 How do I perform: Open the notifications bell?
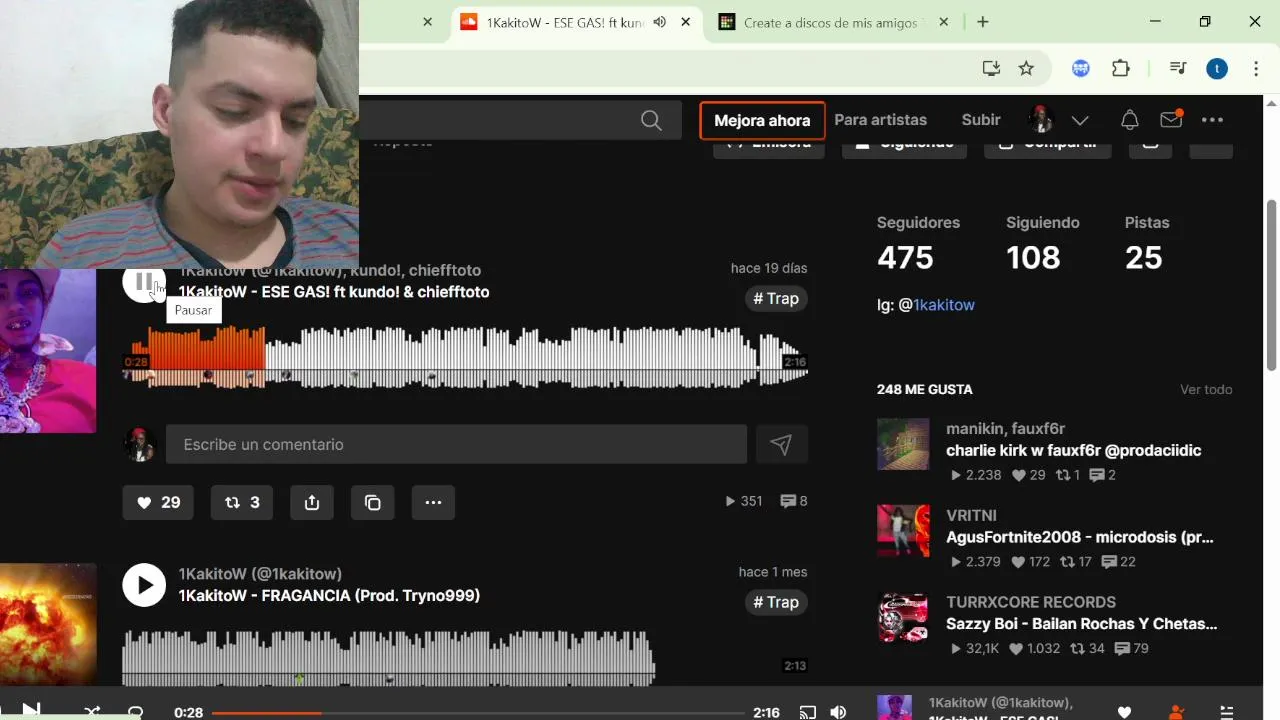pyautogui.click(x=1129, y=120)
